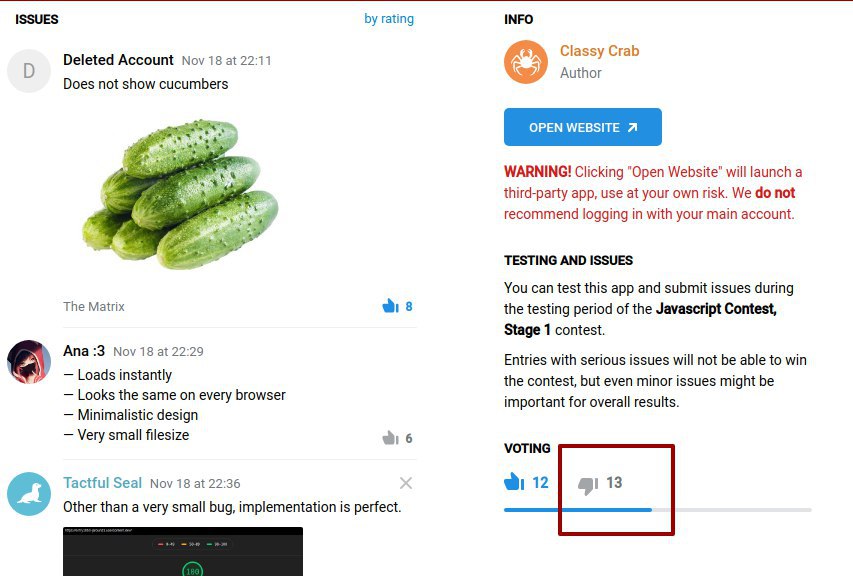
Task: Click the Nov 18 at 22:11 timestamp
Action: coord(226,60)
